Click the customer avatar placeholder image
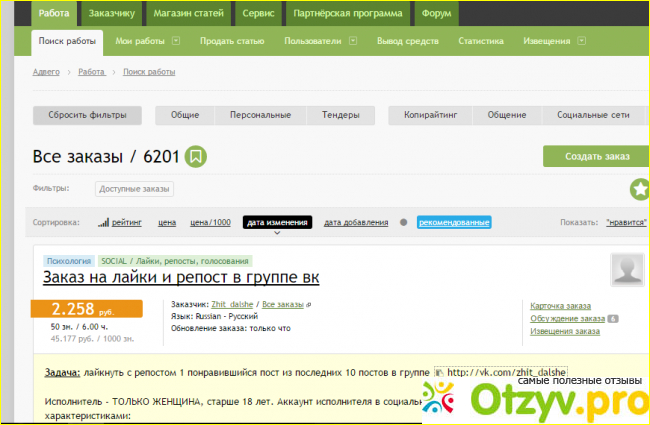The height and width of the screenshot is (425, 650). [x=629, y=270]
